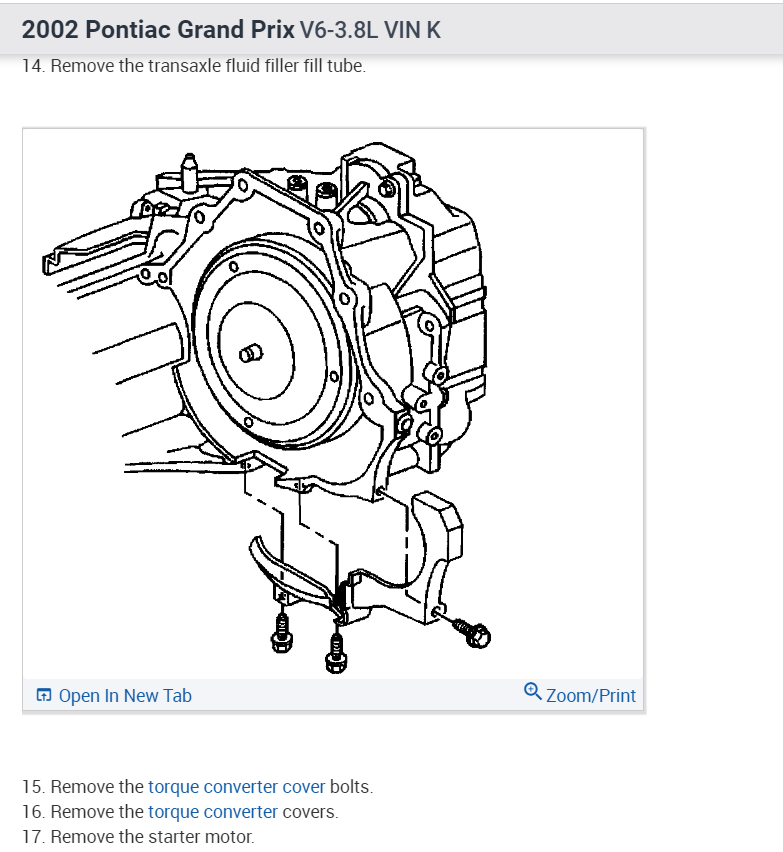Click the word bolts in step 15
The image size is (783, 852).
pyautogui.click(x=351, y=787)
